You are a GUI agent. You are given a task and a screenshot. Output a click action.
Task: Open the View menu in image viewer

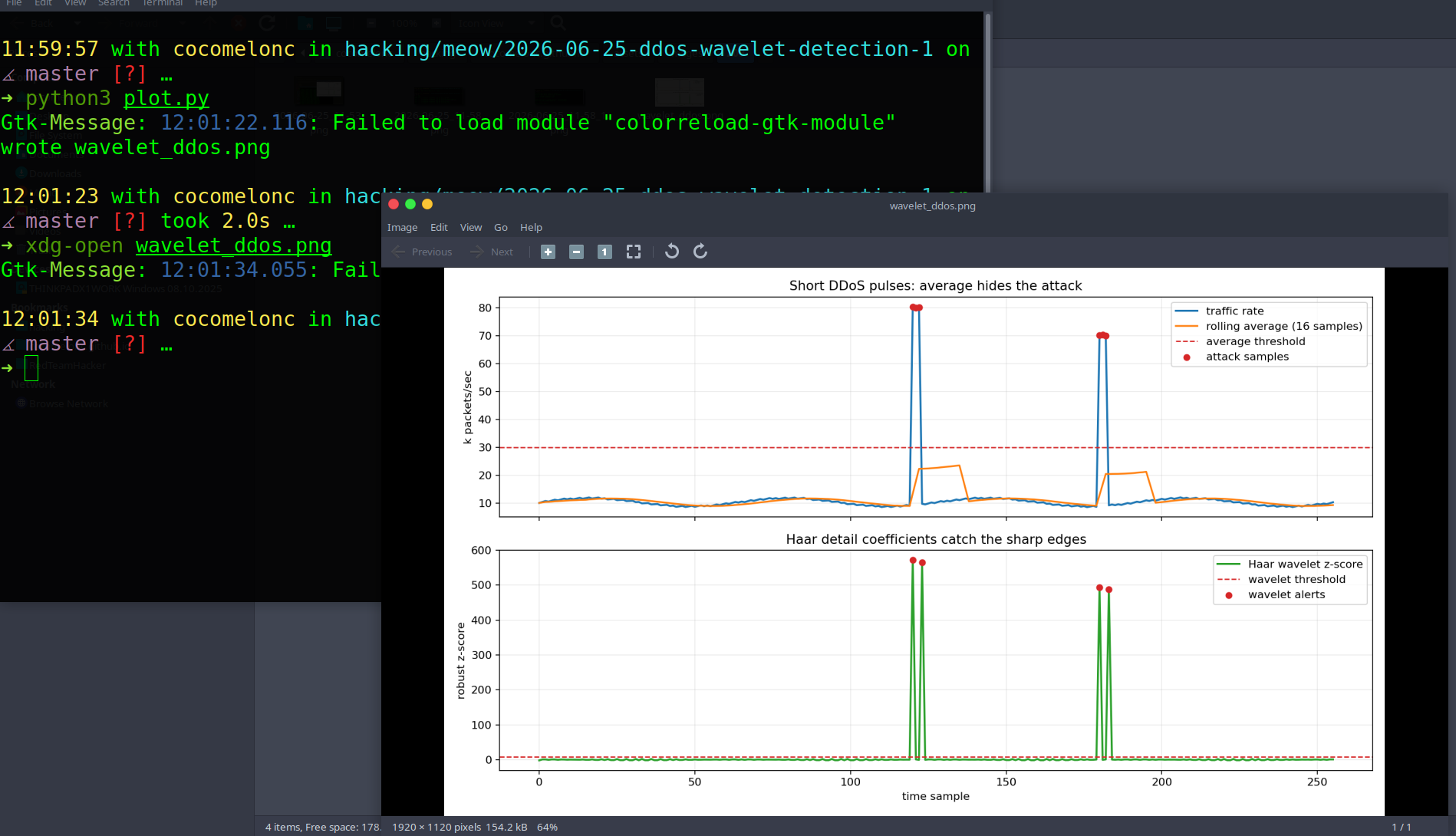(x=471, y=227)
